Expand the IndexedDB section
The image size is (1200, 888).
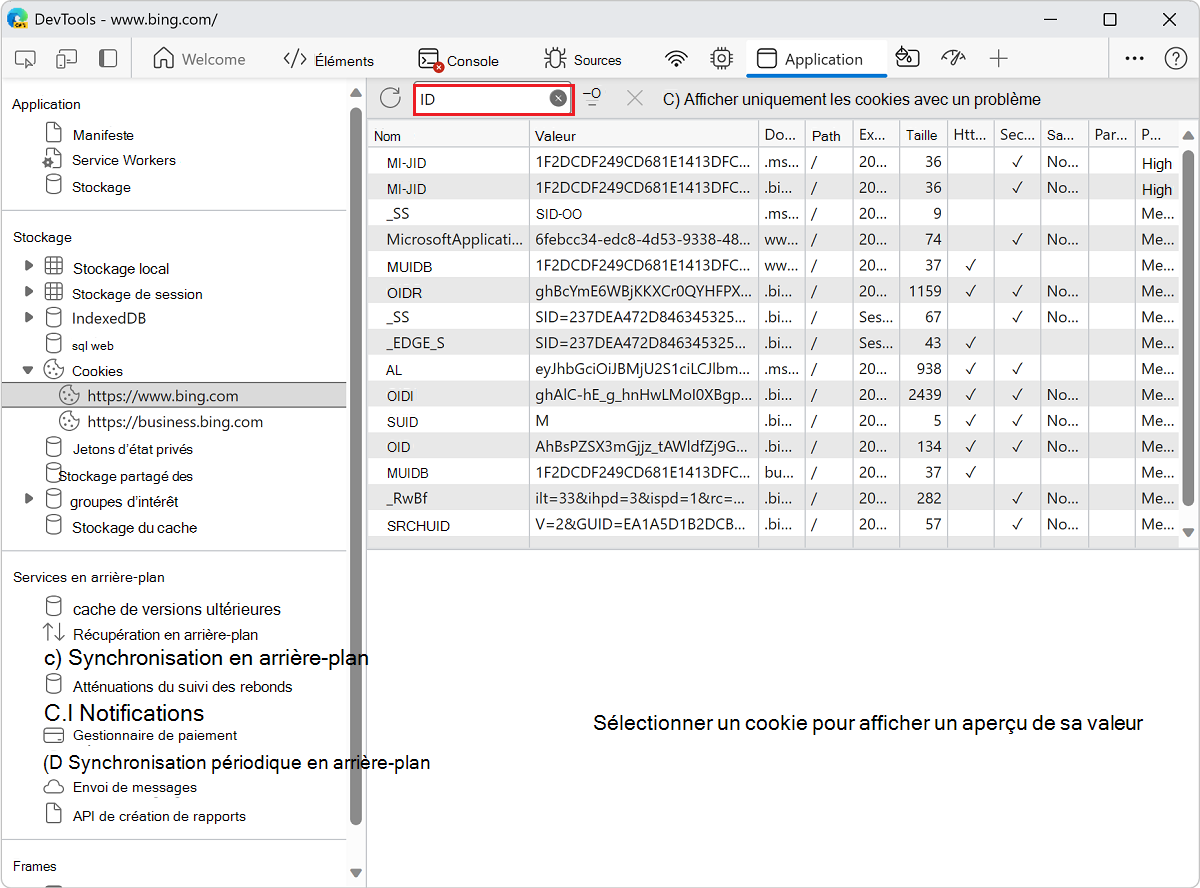click(x=30, y=320)
